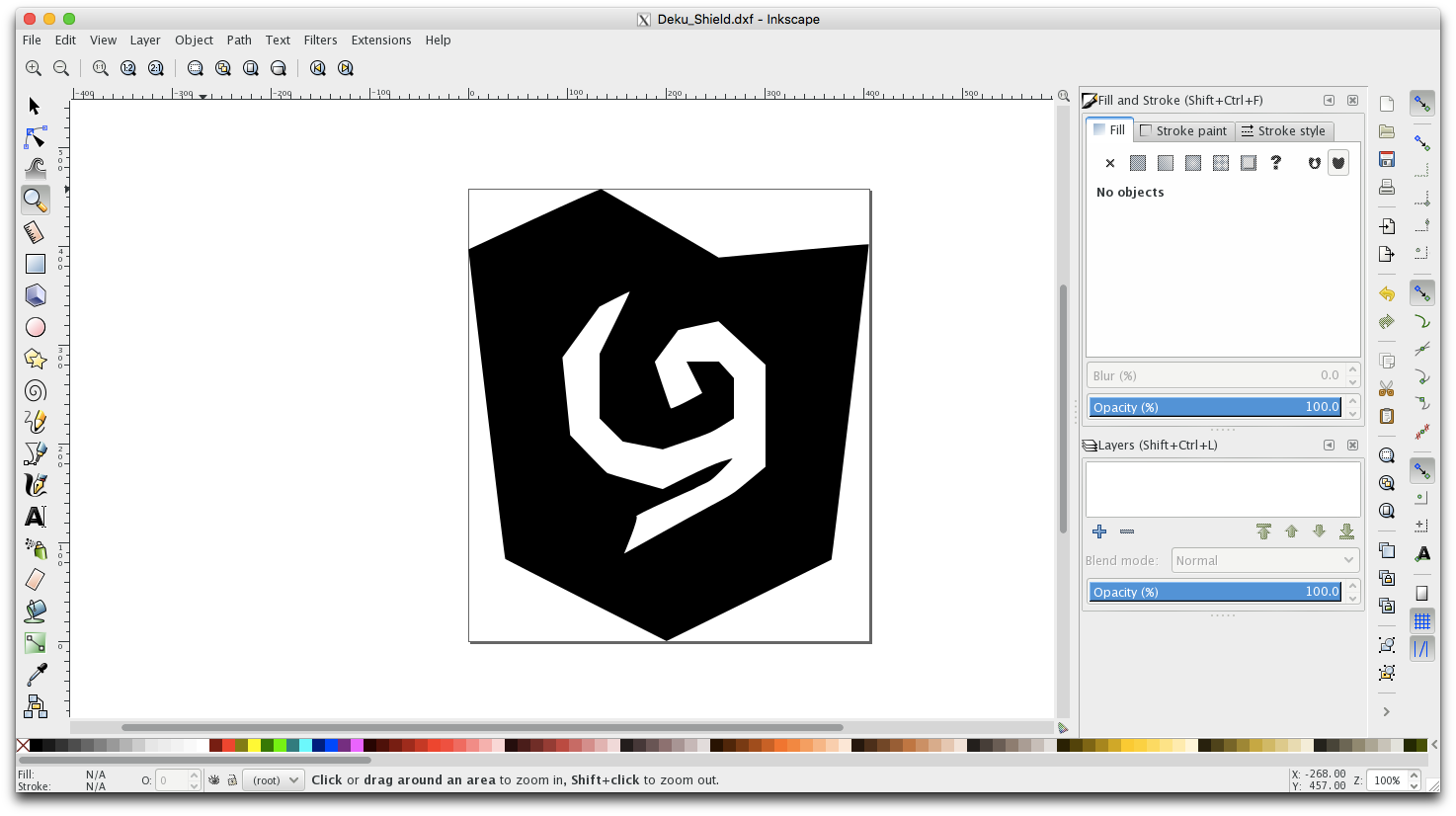Screen dimensions: 1456x816
Task: Raise layer to top button
Action: pyautogui.click(x=1263, y=531)
